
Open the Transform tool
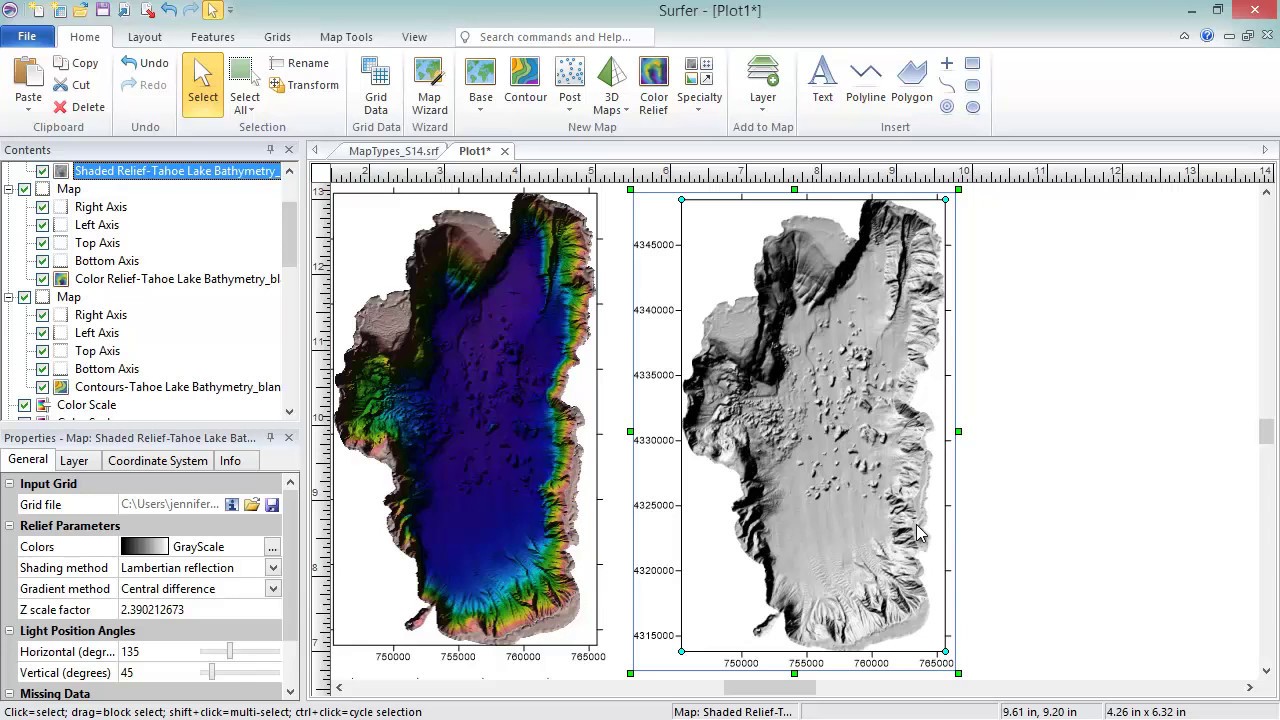[277, 85]
